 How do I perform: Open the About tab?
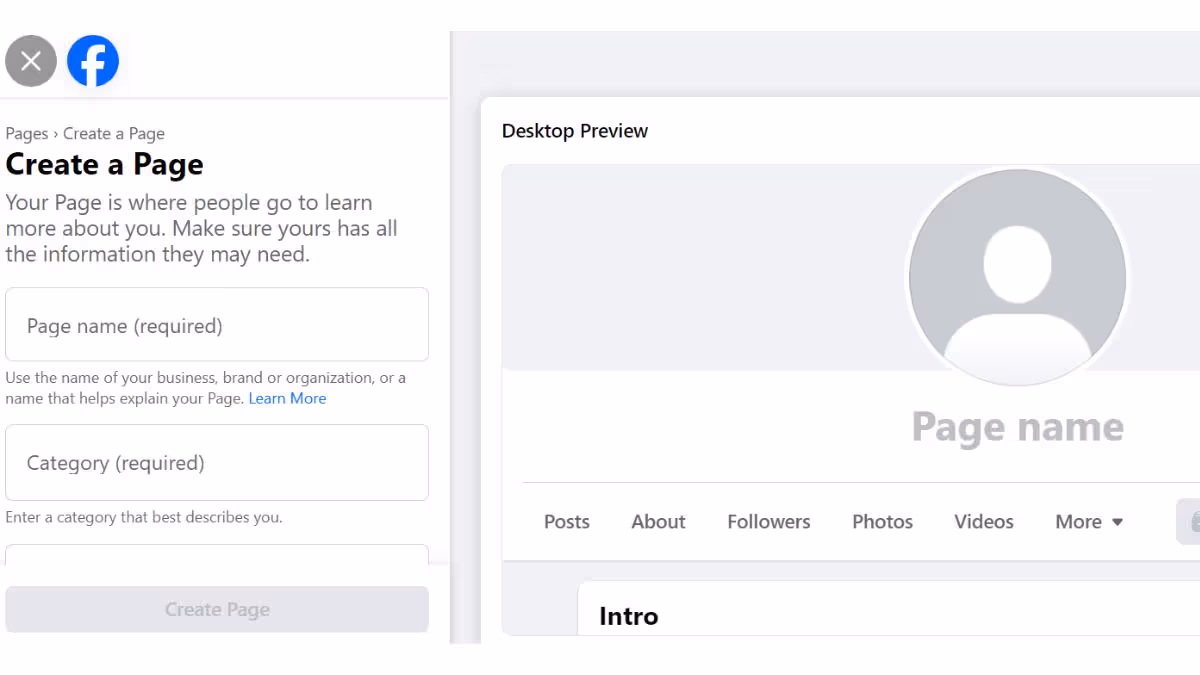point(658,522)
